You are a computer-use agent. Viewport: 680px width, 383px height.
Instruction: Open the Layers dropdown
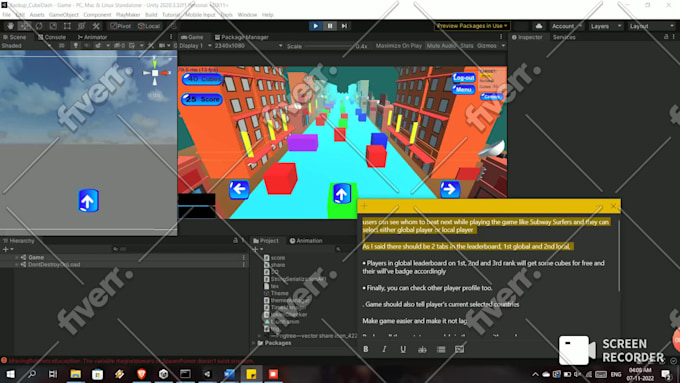606,26
